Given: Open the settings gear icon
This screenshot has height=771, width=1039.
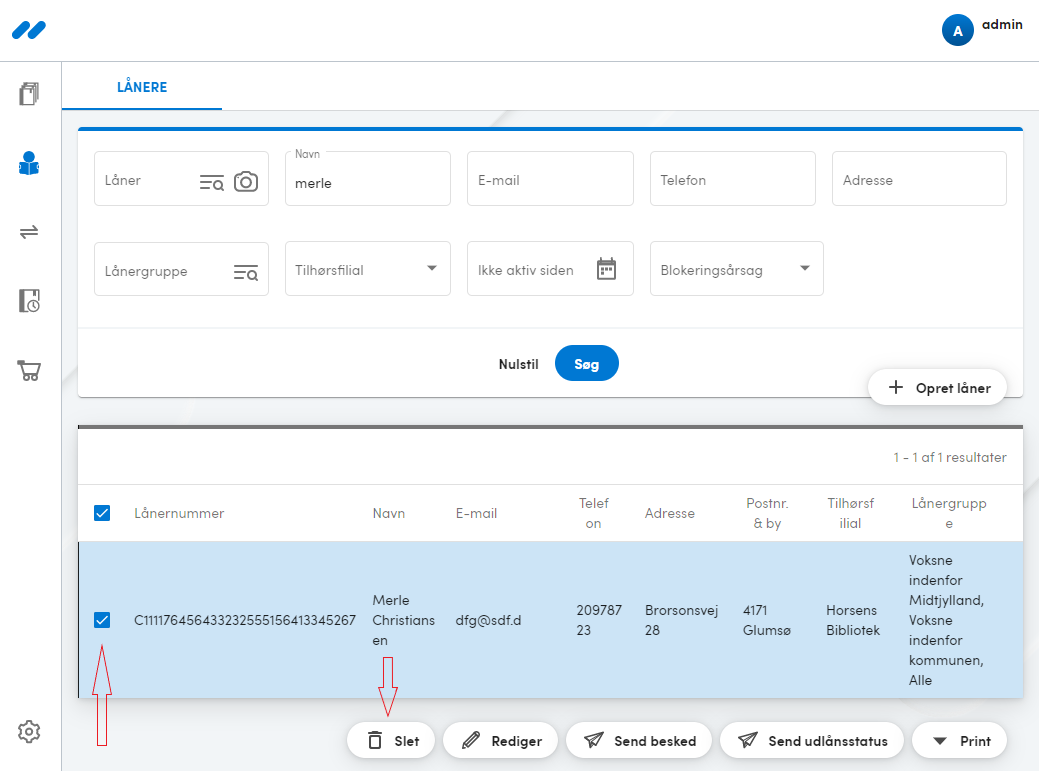Looking at the screenshot, I should tap(28, 732).
